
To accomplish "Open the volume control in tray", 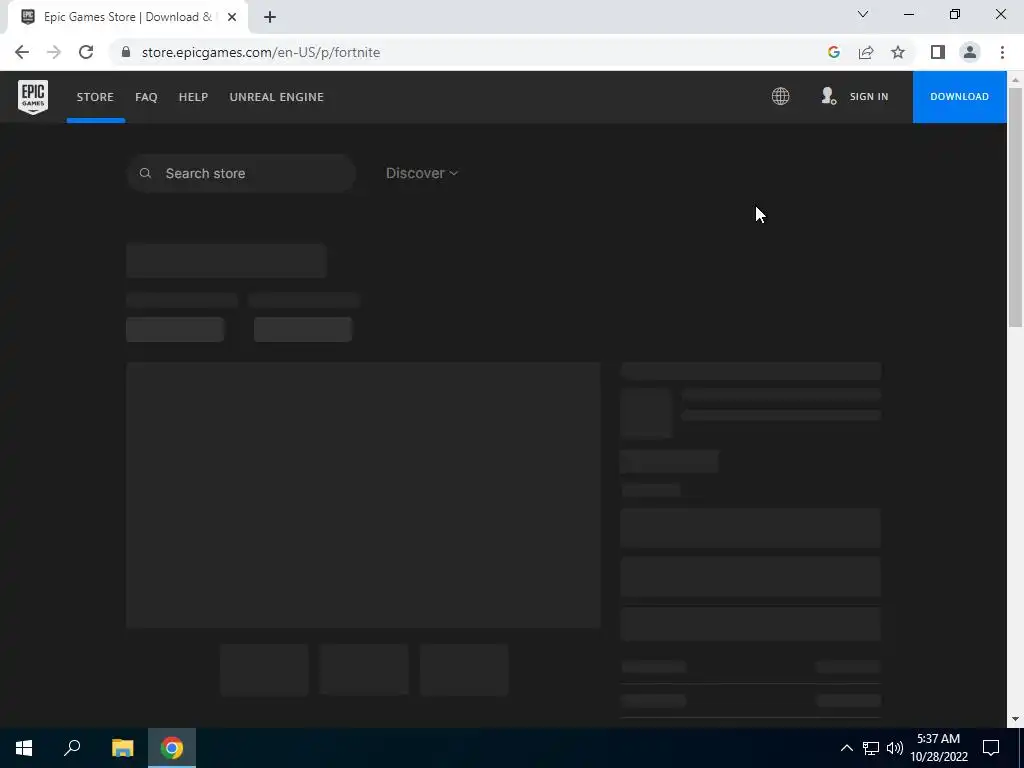I will coord(895,748).
